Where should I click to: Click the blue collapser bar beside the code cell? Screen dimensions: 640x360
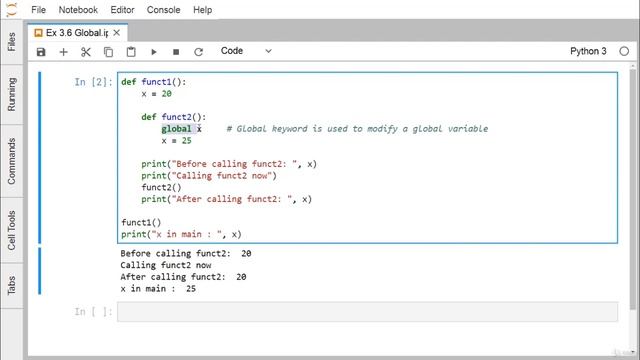pos(40,158)
